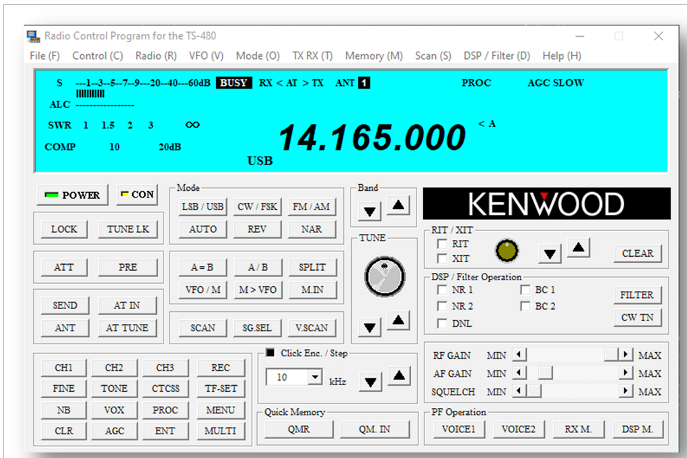Click RF GAIN right scroll arrow
Viewport: 687px width, 458px height.
626,354
